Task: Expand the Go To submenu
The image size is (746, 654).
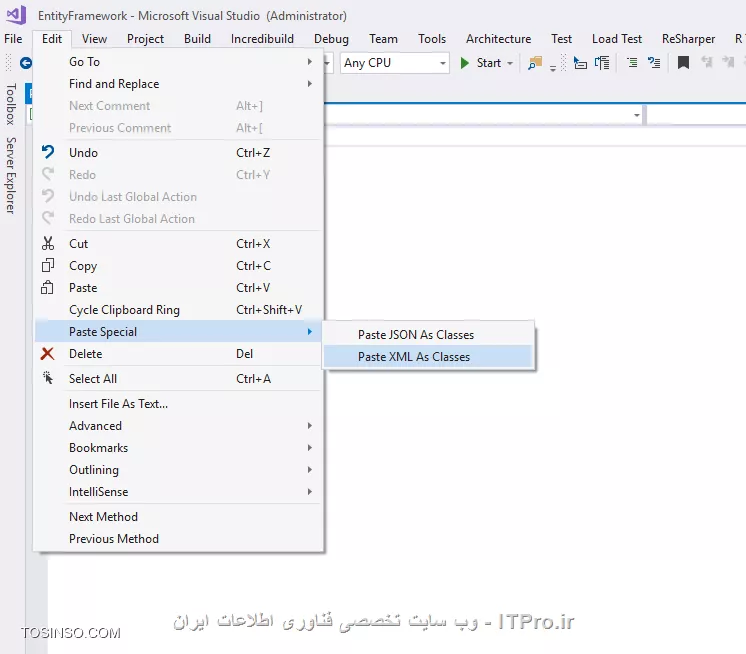Action: tap(310, 61)
